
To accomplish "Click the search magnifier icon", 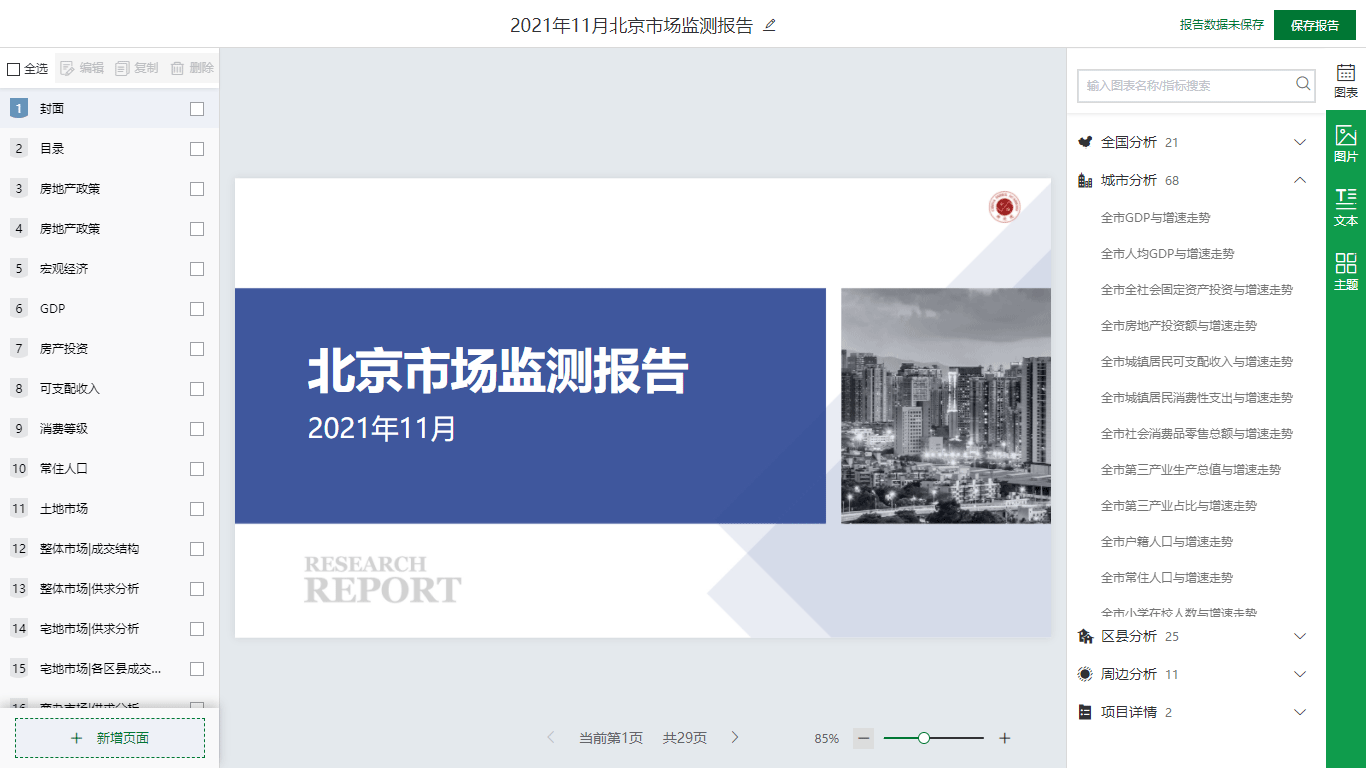I will 1303,84.
